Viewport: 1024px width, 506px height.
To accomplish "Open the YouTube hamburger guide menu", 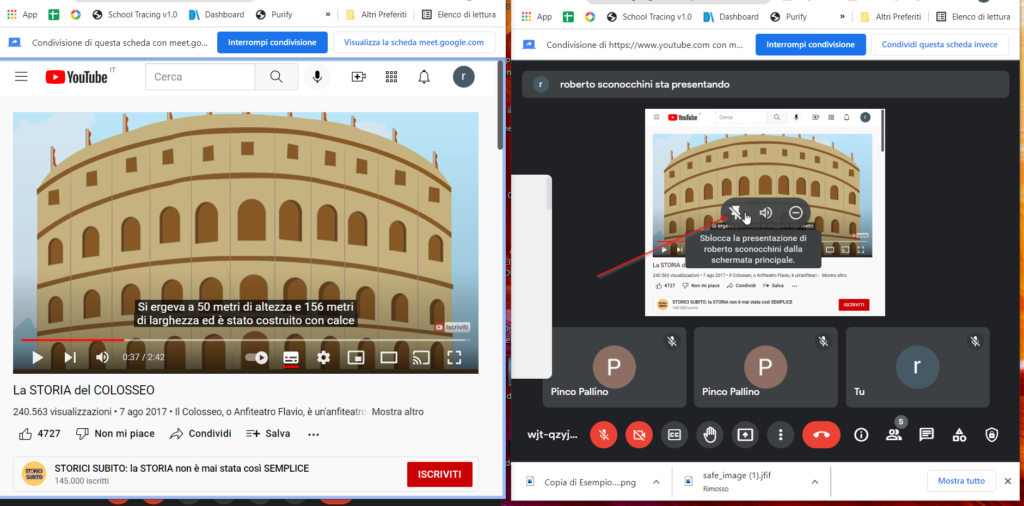I will pos(21,77).
